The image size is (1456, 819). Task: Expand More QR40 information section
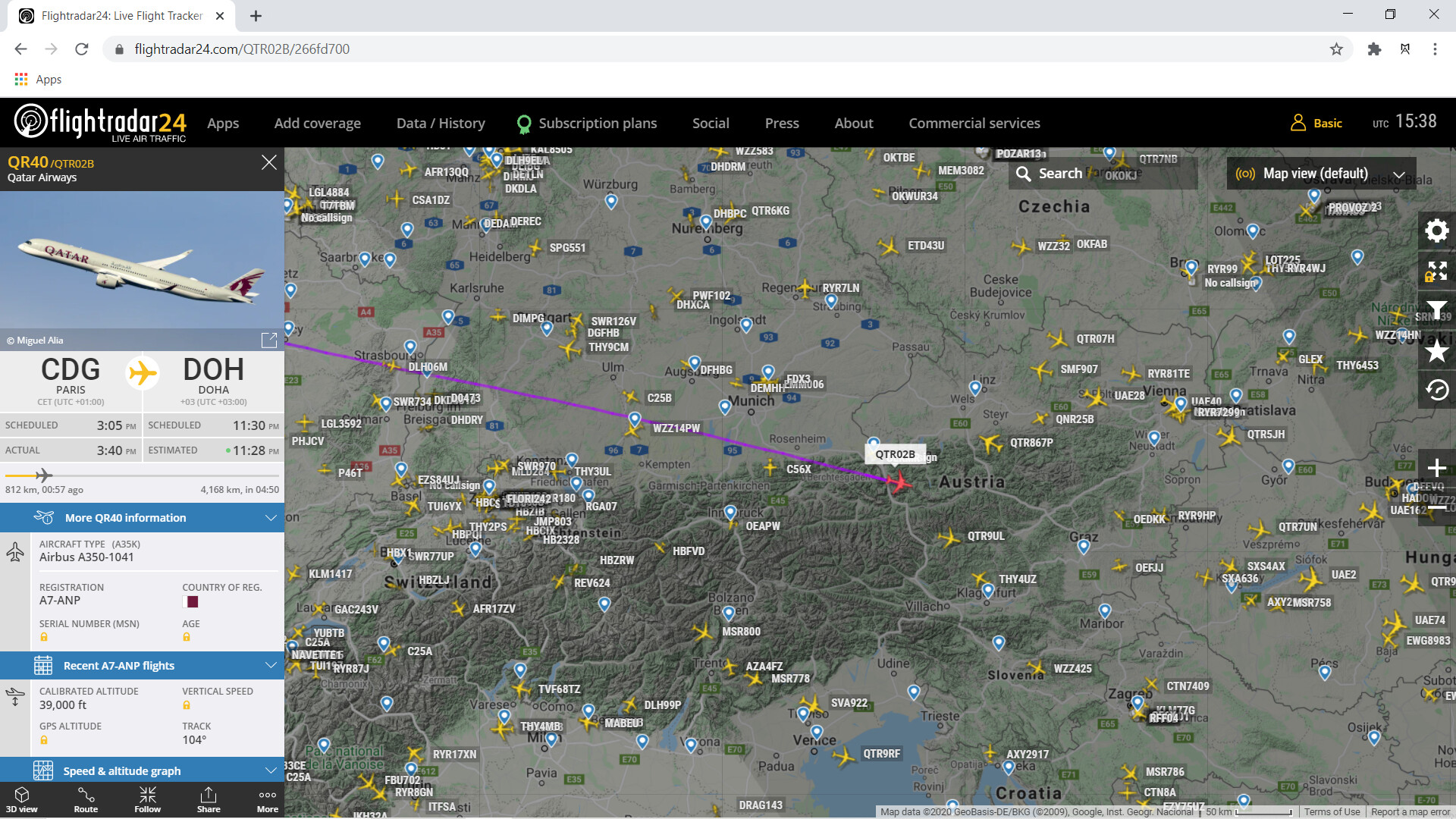pyautogui.click(x=142, y=518)
